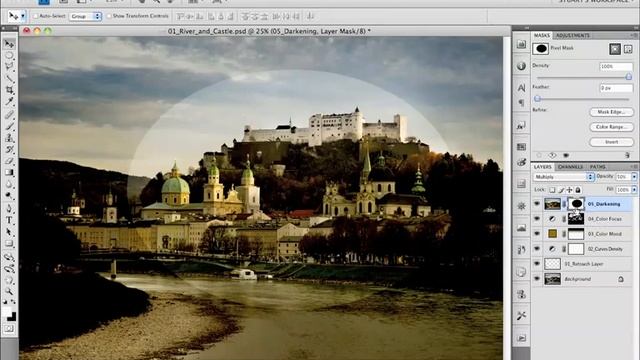Switch to the Adjustments tab
Screen dimensions: 640x360
tap(573, 36)
